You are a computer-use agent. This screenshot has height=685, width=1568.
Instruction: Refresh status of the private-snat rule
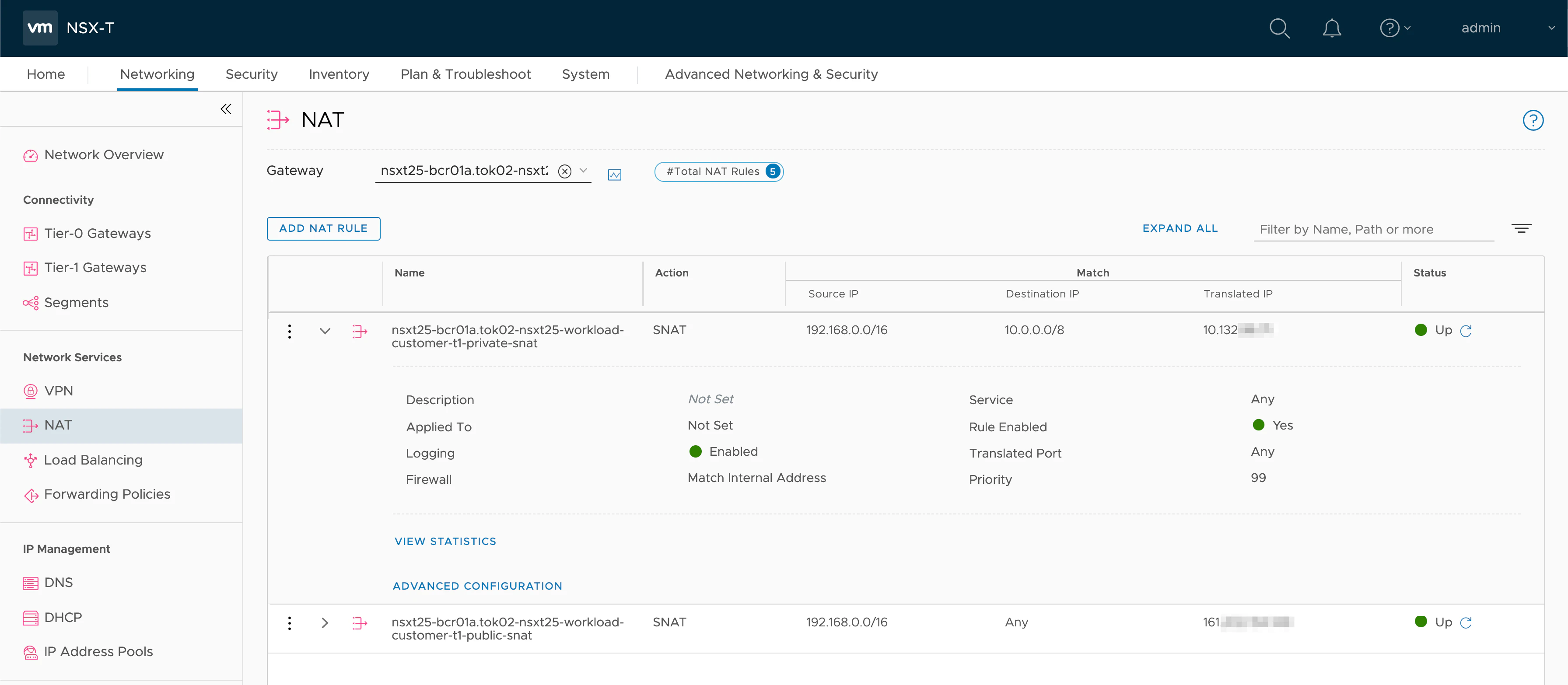1466,330
